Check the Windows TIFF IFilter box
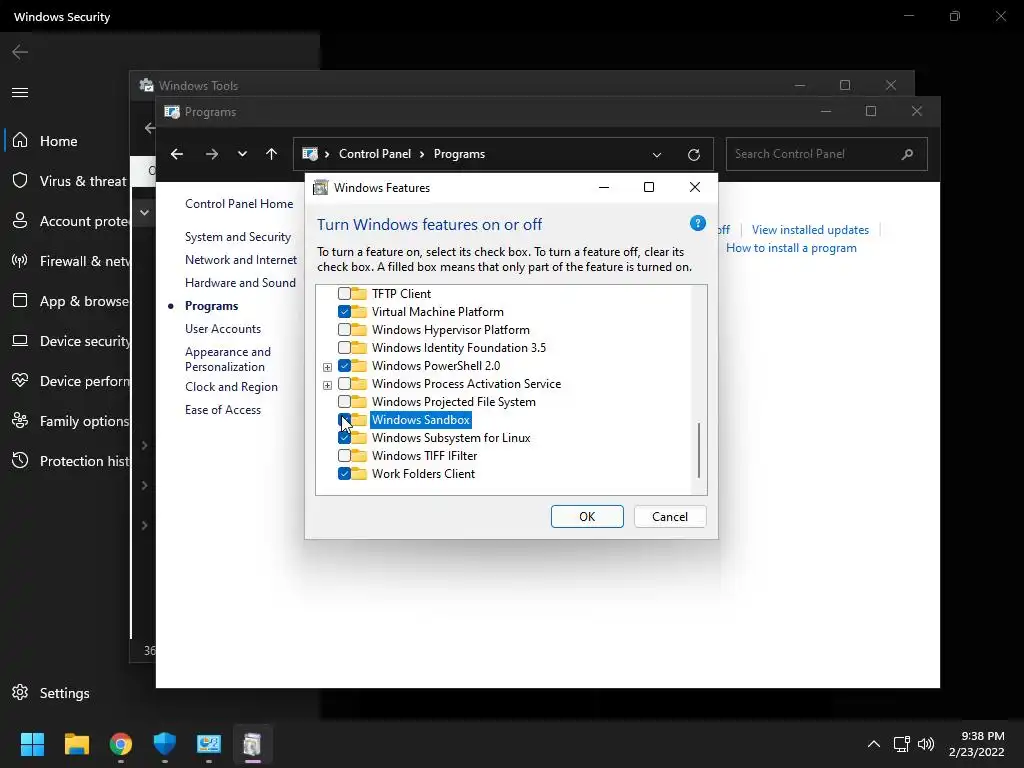The image size is (1024, 768). (344, 455)
